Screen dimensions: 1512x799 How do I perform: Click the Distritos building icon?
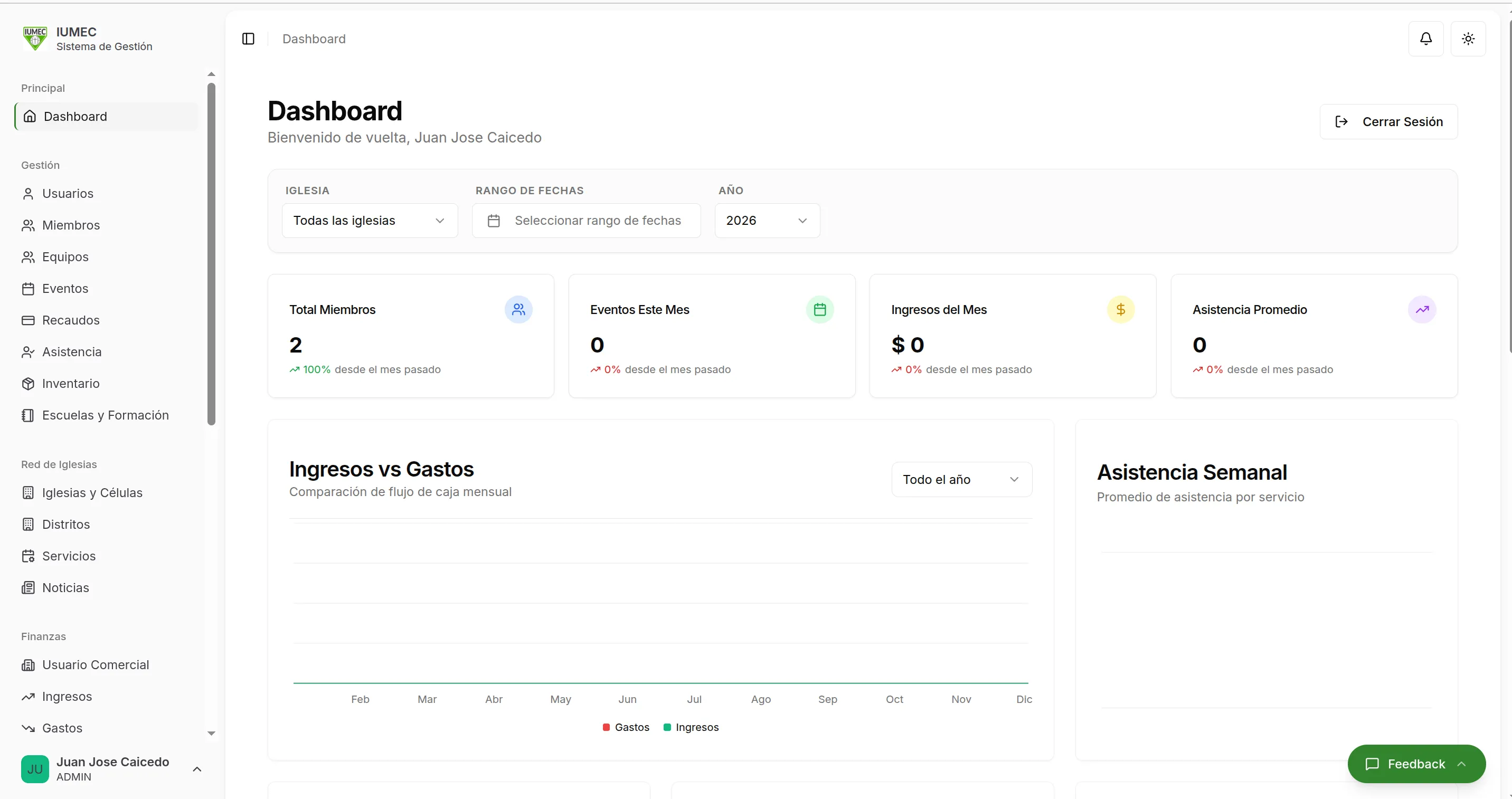click(x=27, y=525)
